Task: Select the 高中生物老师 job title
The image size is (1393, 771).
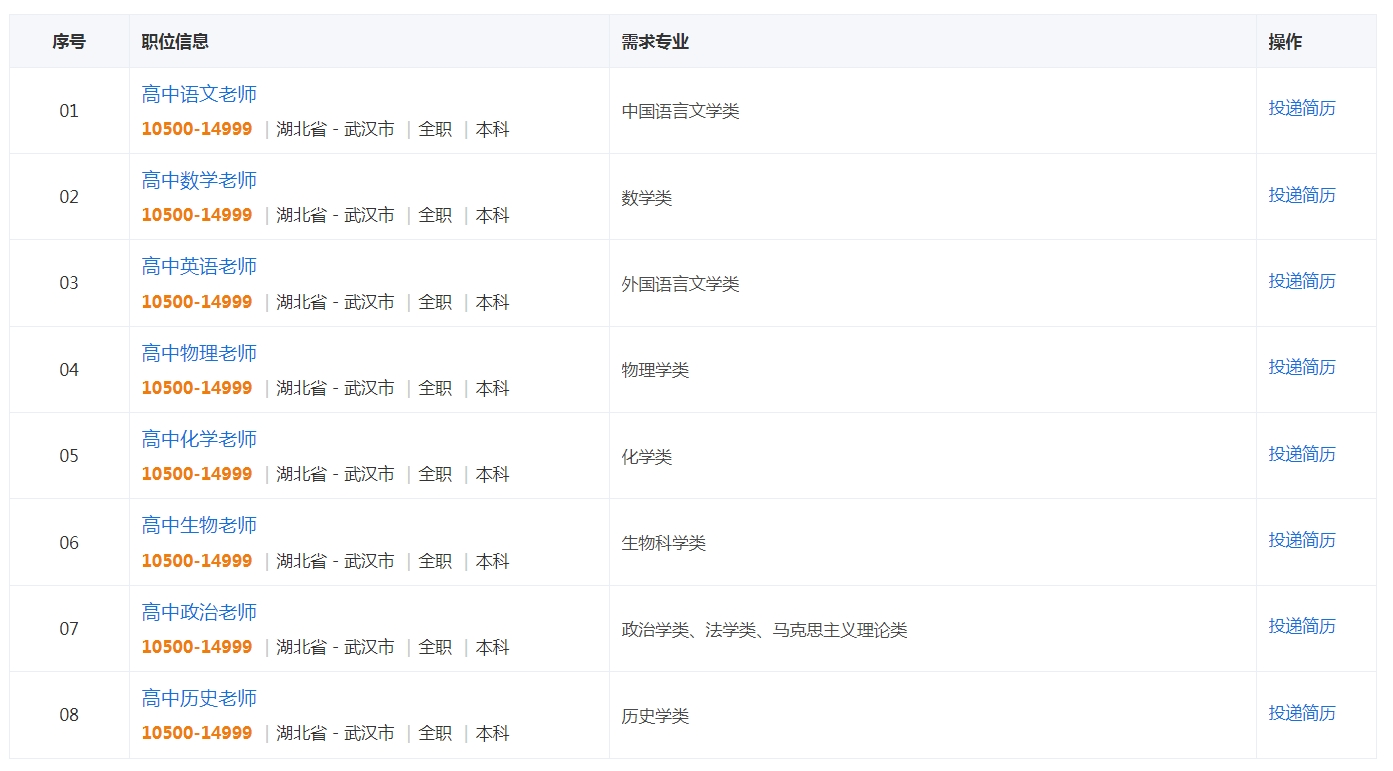Action: pyautogui.click(x=199, y=525)
